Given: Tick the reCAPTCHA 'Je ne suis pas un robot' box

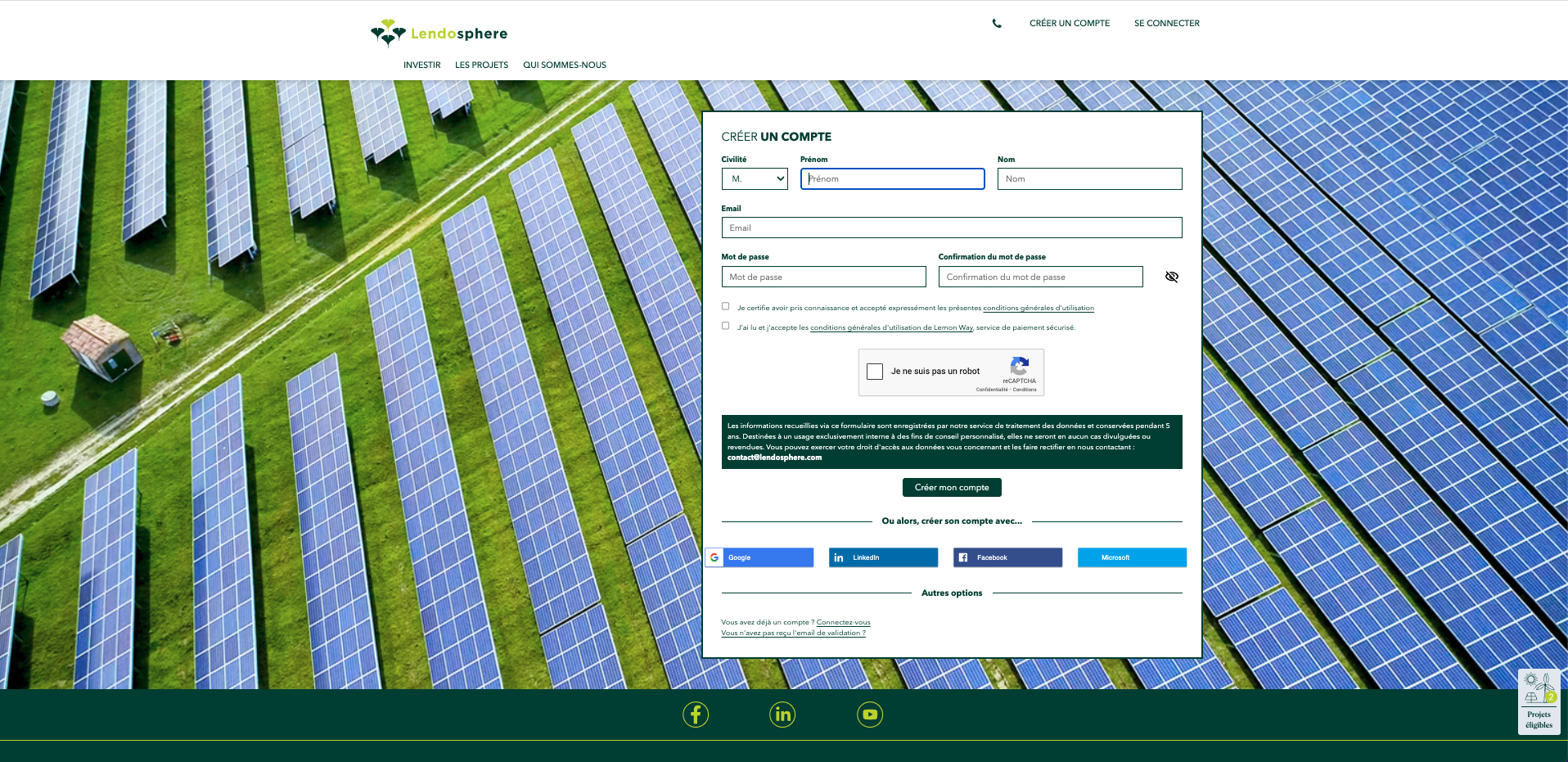Looking at the screenshot, I should 875,372.
